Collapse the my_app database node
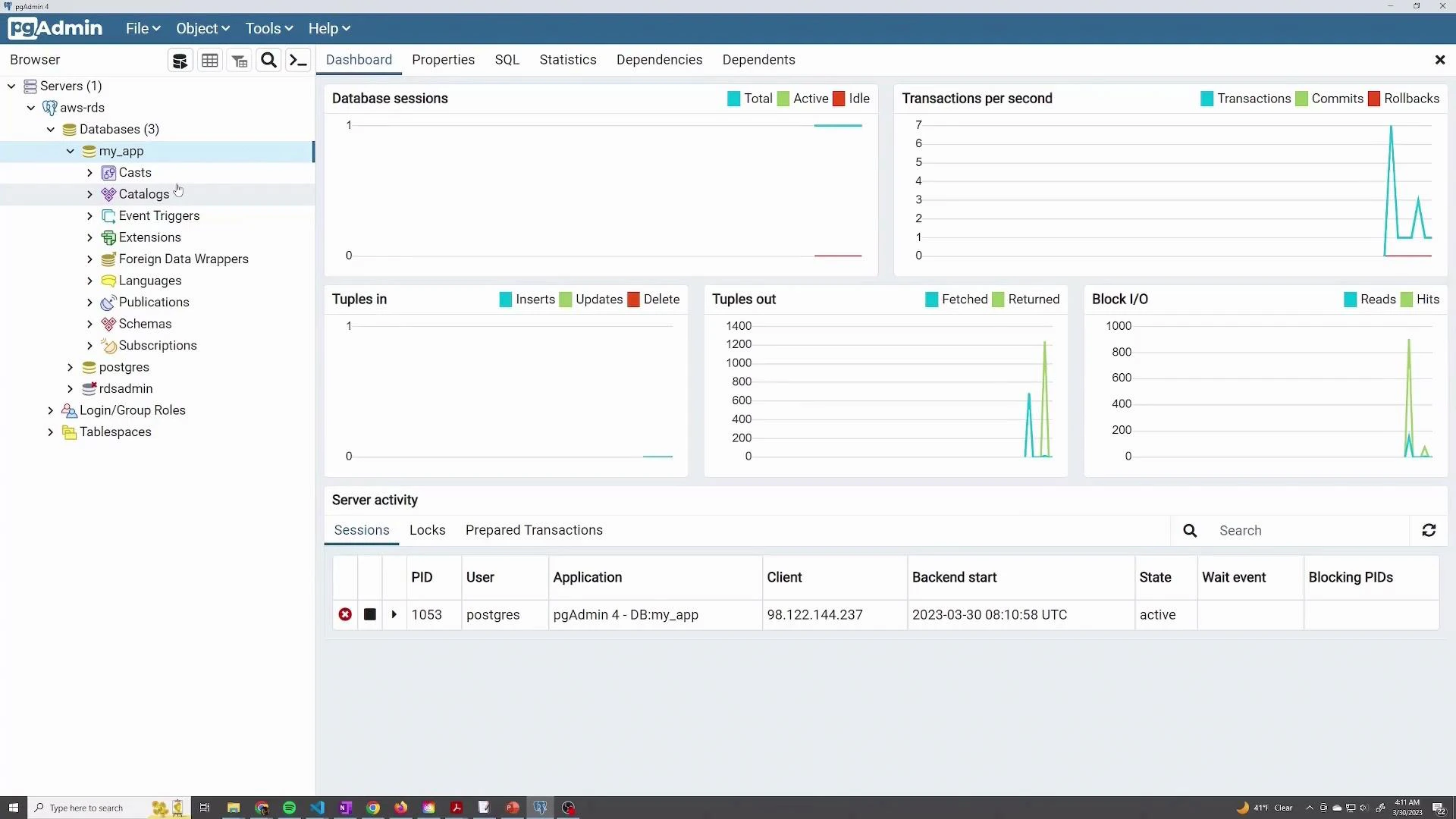The image size is (1456, 819). [x=70, y=151]
